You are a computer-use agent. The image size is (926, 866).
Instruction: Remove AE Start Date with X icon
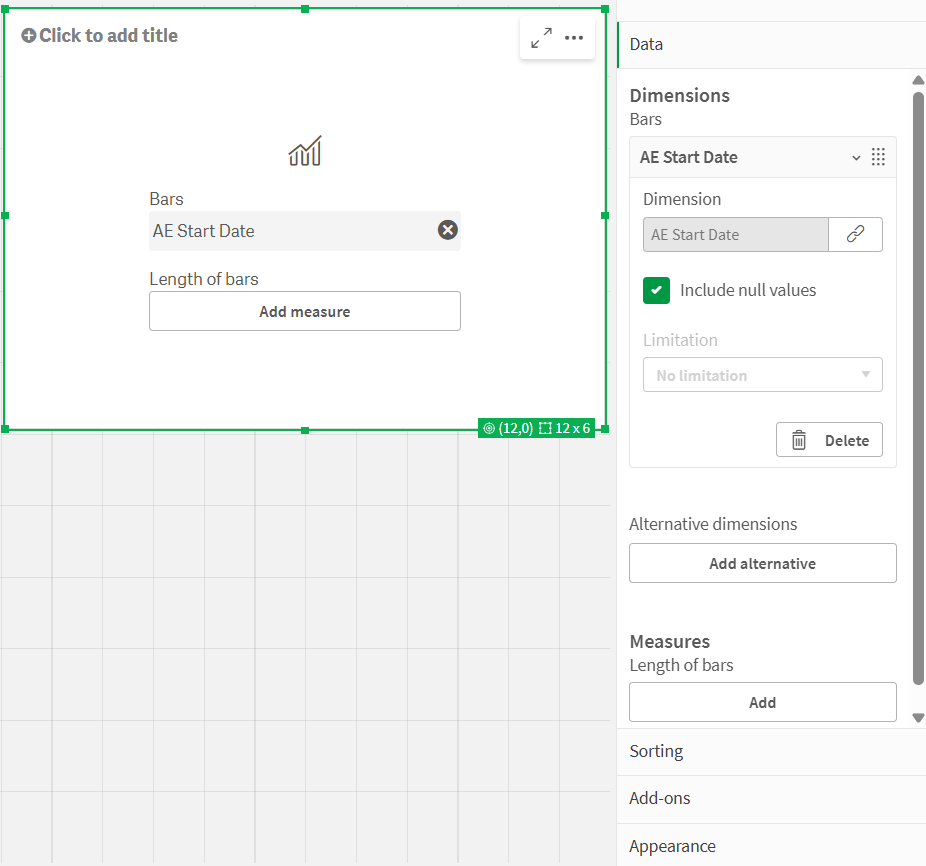tap(448, 230)
